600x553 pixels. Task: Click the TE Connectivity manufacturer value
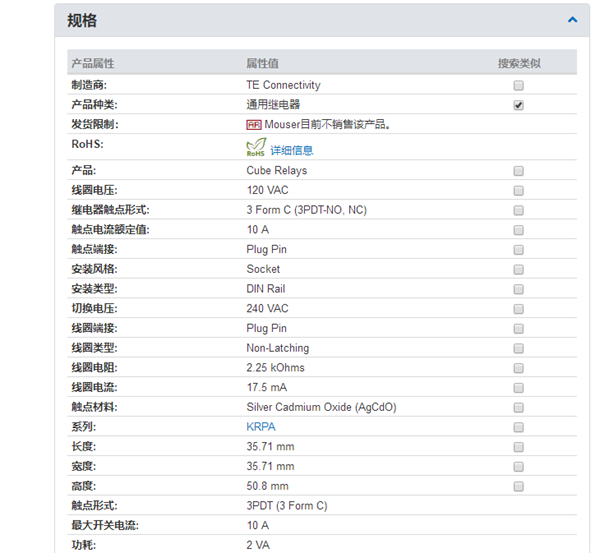pos(283,85)
